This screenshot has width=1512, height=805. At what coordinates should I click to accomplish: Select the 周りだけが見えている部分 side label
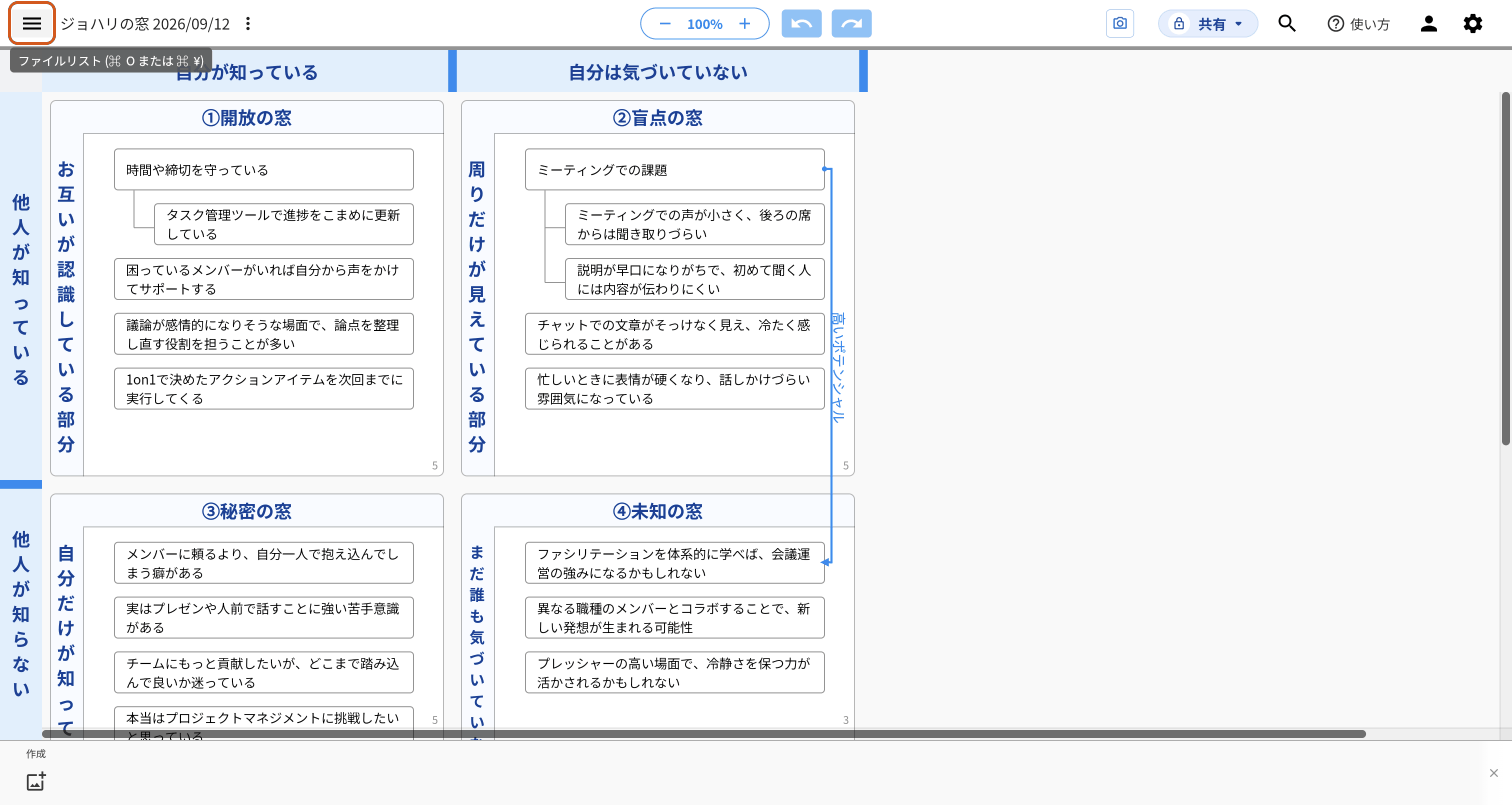click(477, 305)
